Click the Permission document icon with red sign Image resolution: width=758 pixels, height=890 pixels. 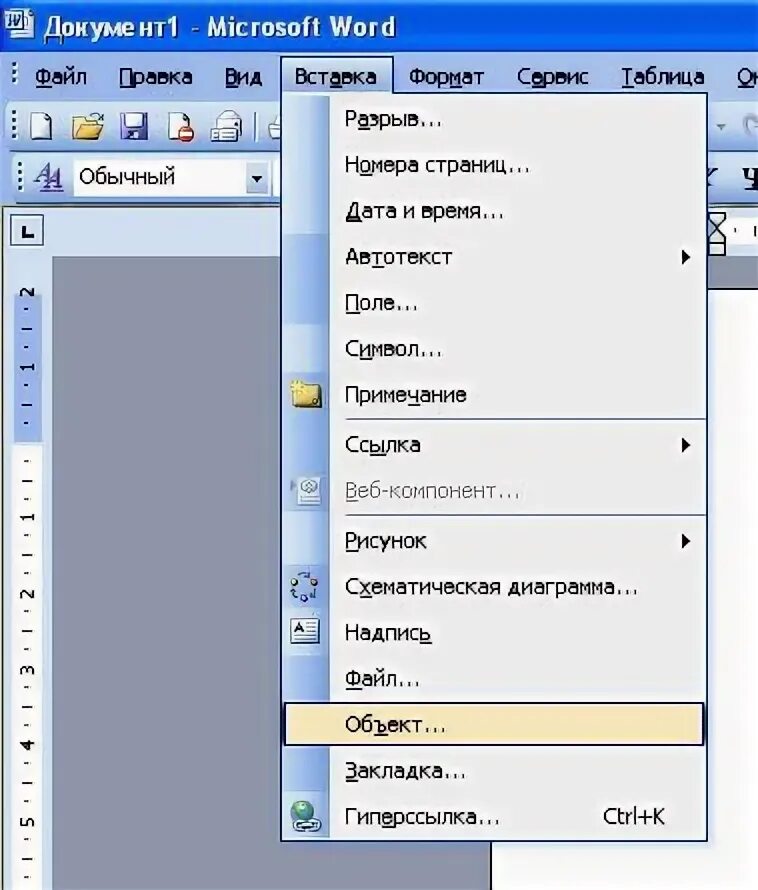[x=181, y=125]
